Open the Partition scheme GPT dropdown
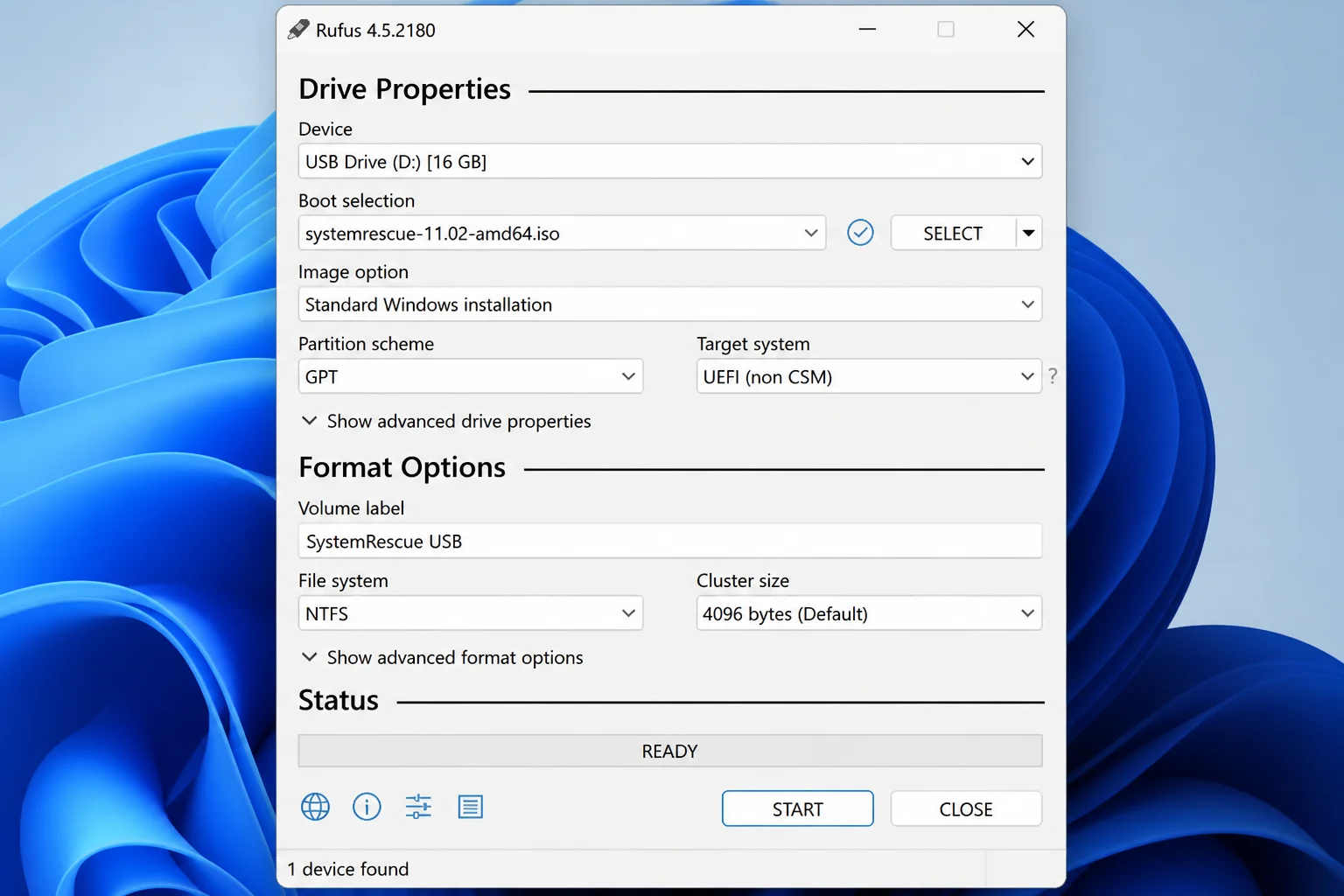This screenshot has height=896, width=1344. click(x=471, y=376)
